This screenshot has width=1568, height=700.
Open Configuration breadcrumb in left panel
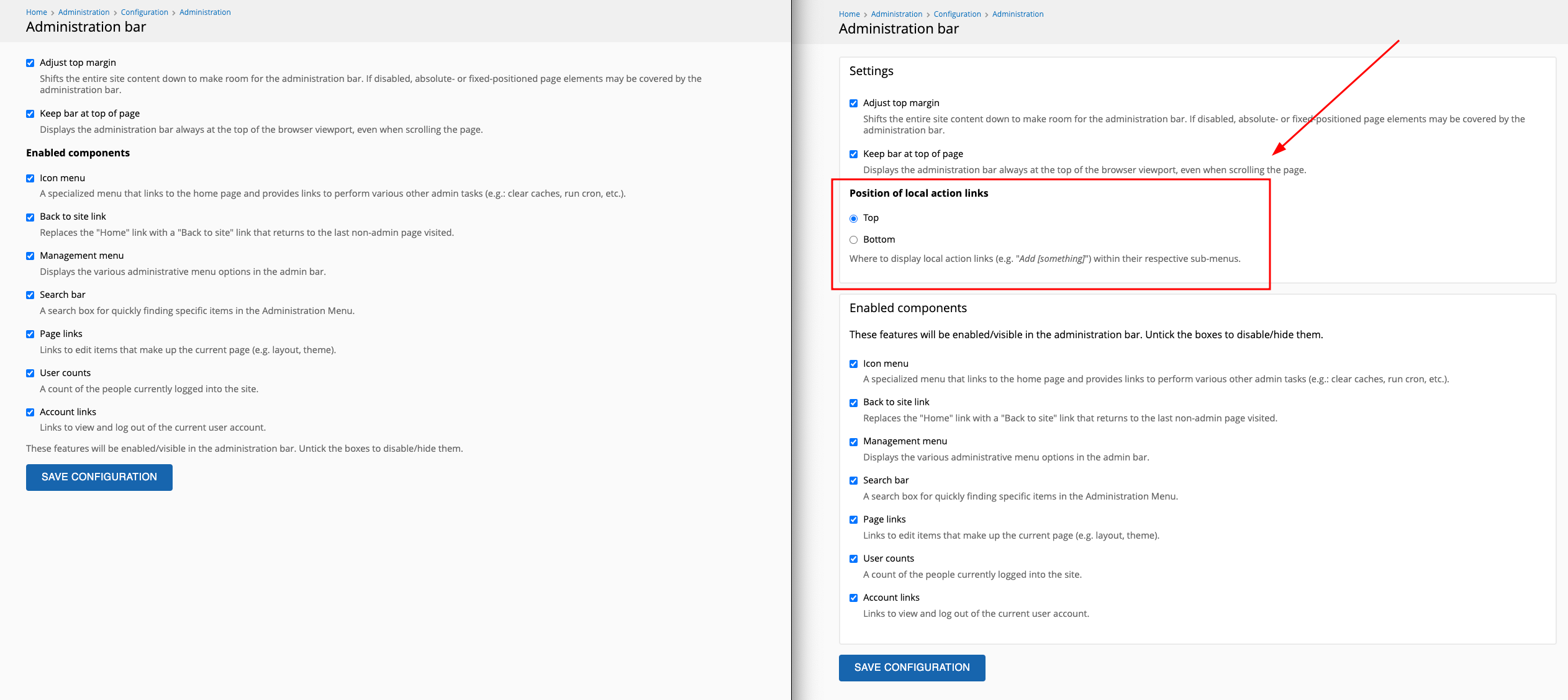[144, 12]
